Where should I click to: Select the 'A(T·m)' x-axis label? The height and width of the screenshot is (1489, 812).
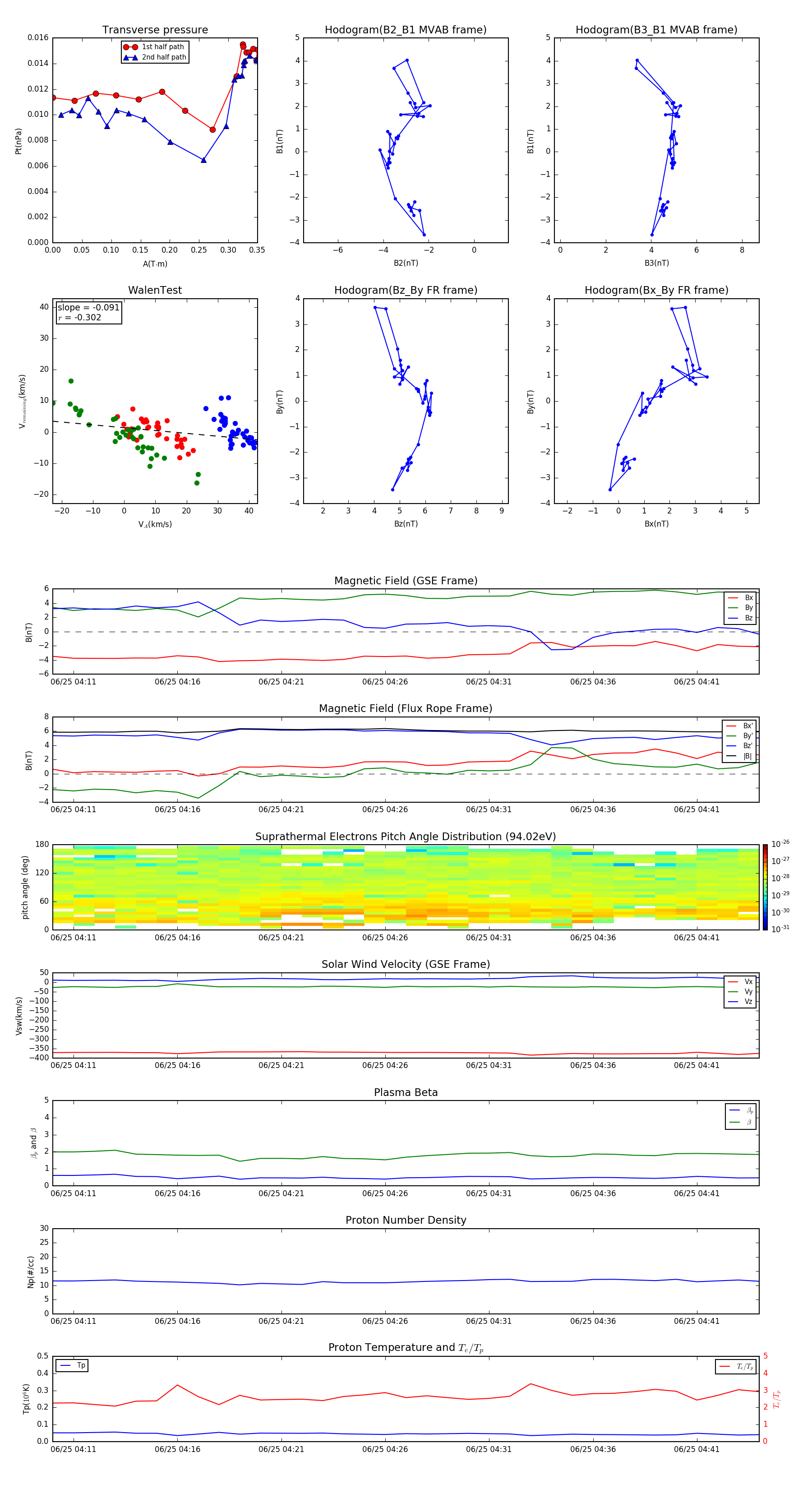[155, 264]
